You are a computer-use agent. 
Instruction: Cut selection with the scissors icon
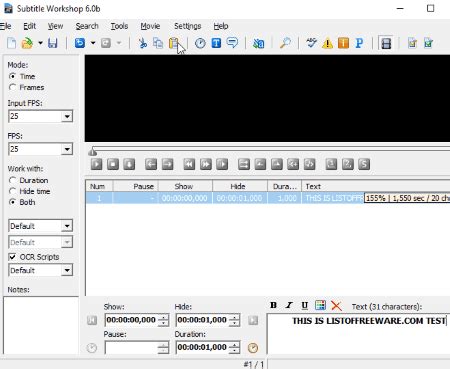point(143,43)
